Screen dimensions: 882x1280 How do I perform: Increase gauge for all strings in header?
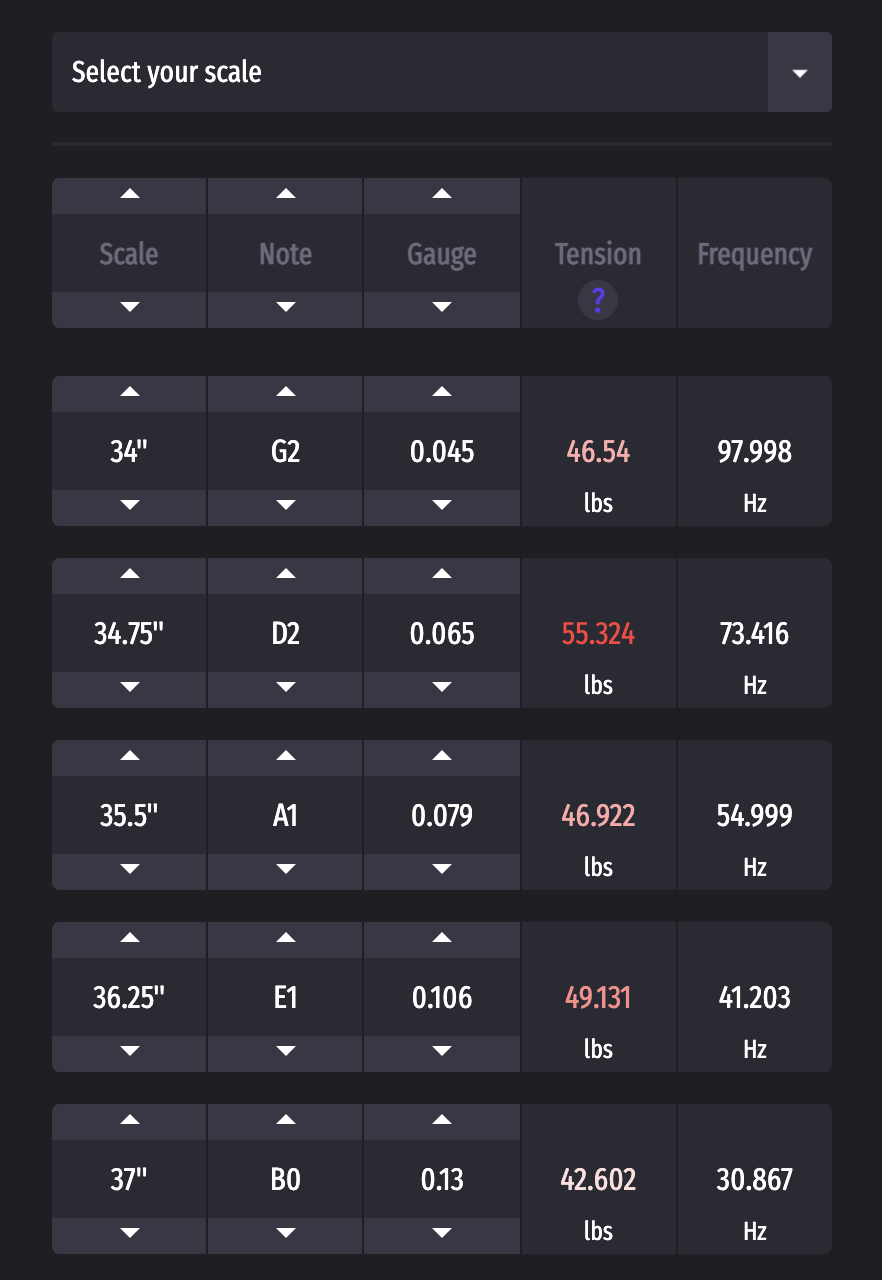pyautogui.click(x=442, y=195)
